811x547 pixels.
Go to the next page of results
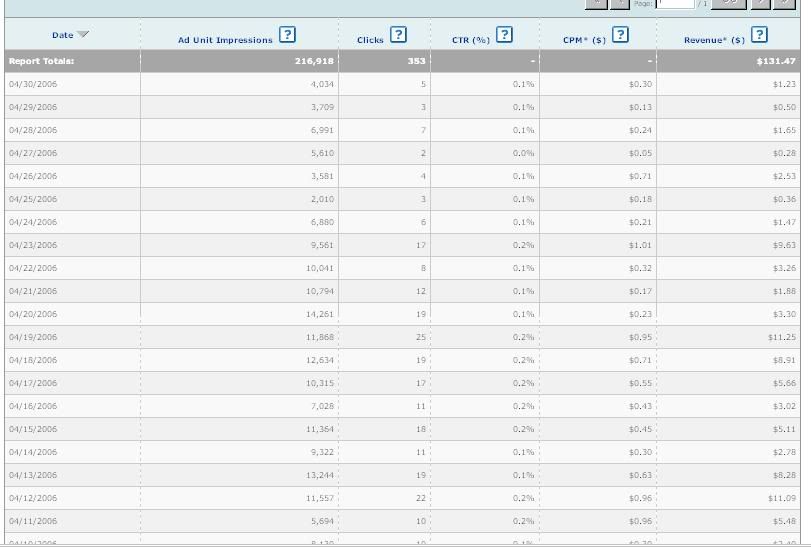760,4
